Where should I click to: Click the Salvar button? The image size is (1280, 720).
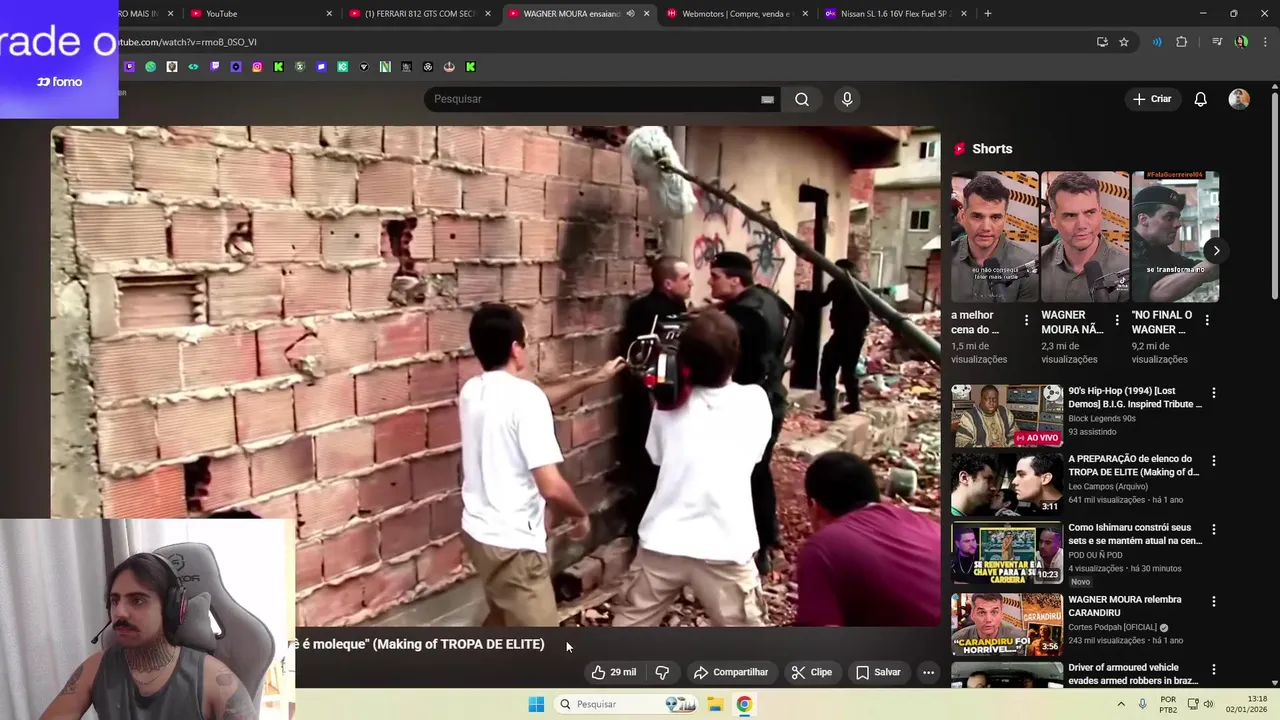[878, 672]
